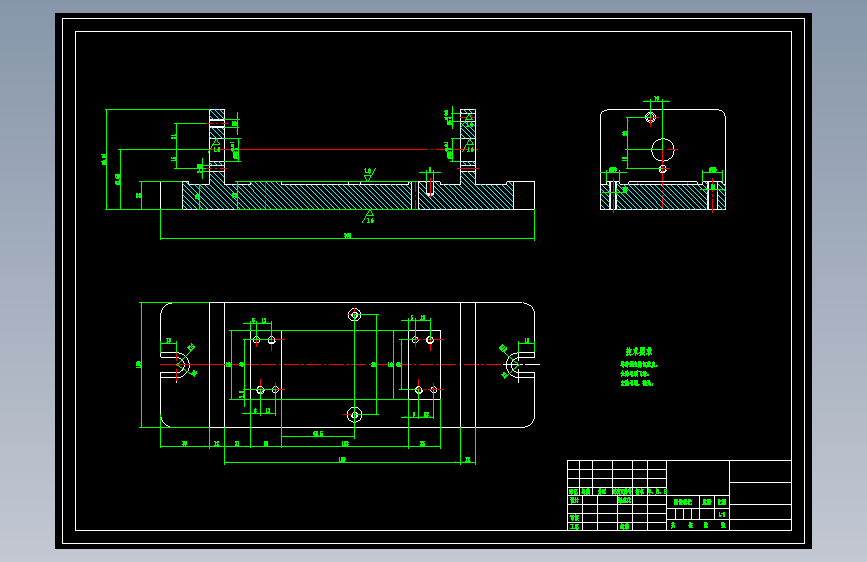Screen dimensions: 867x562
Task: Select the small upper hole in side view
Action: pos(651,117)
